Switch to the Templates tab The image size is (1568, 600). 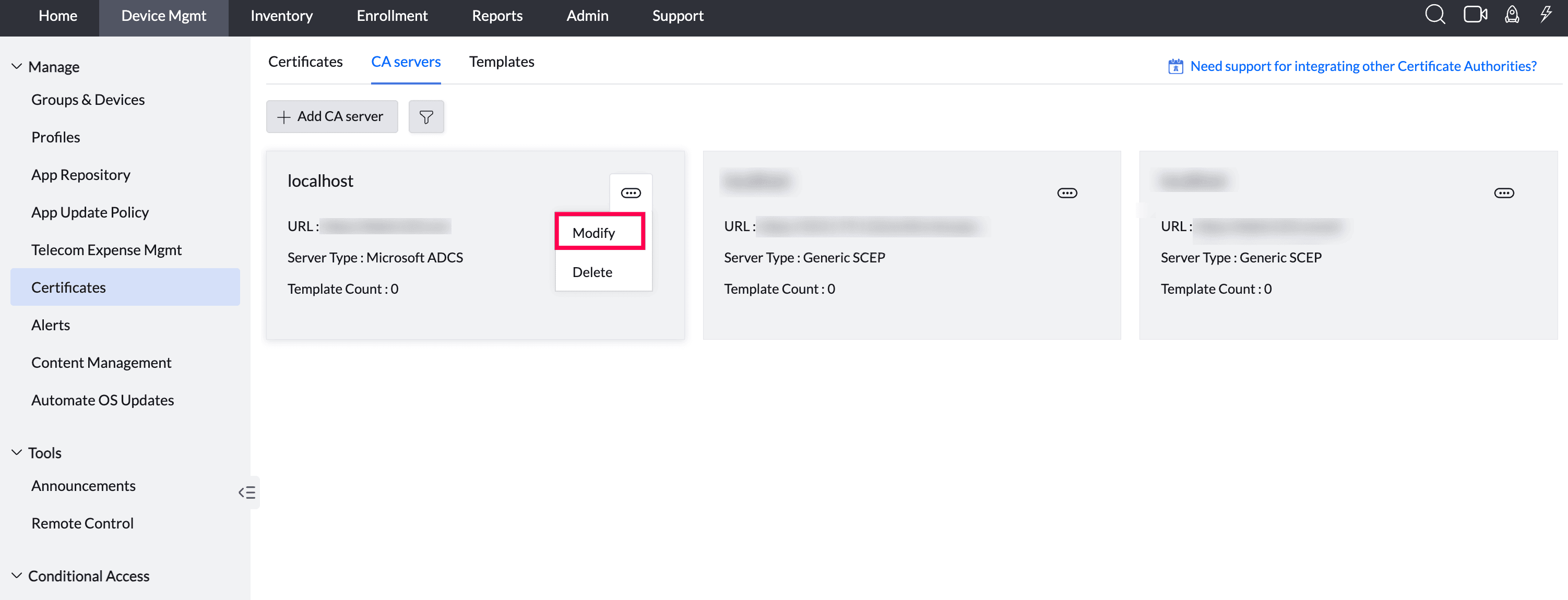click(x=502, y=62)
